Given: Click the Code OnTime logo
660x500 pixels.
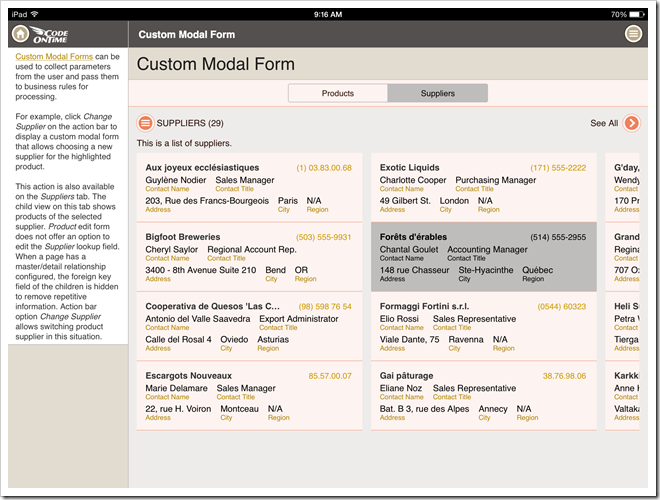Looking at the screenshot, I should click(50, 35).
